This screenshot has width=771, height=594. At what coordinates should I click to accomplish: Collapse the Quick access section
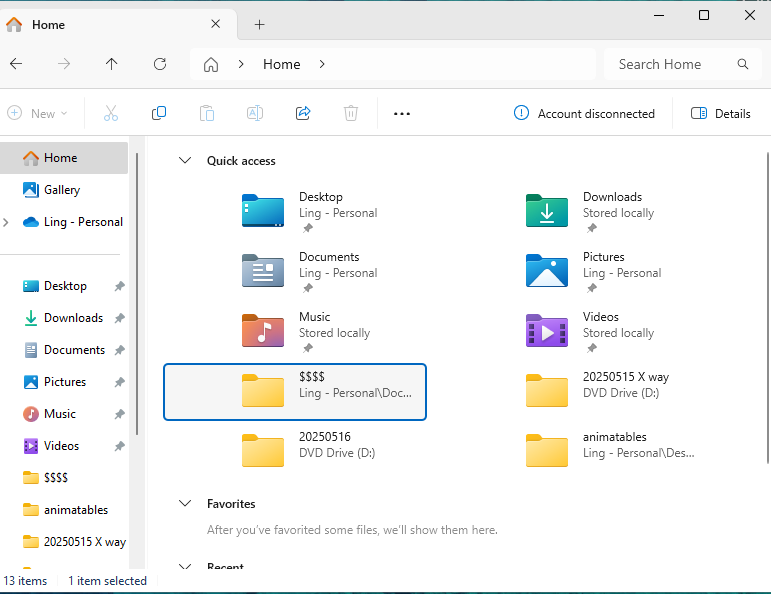[184, 160]
